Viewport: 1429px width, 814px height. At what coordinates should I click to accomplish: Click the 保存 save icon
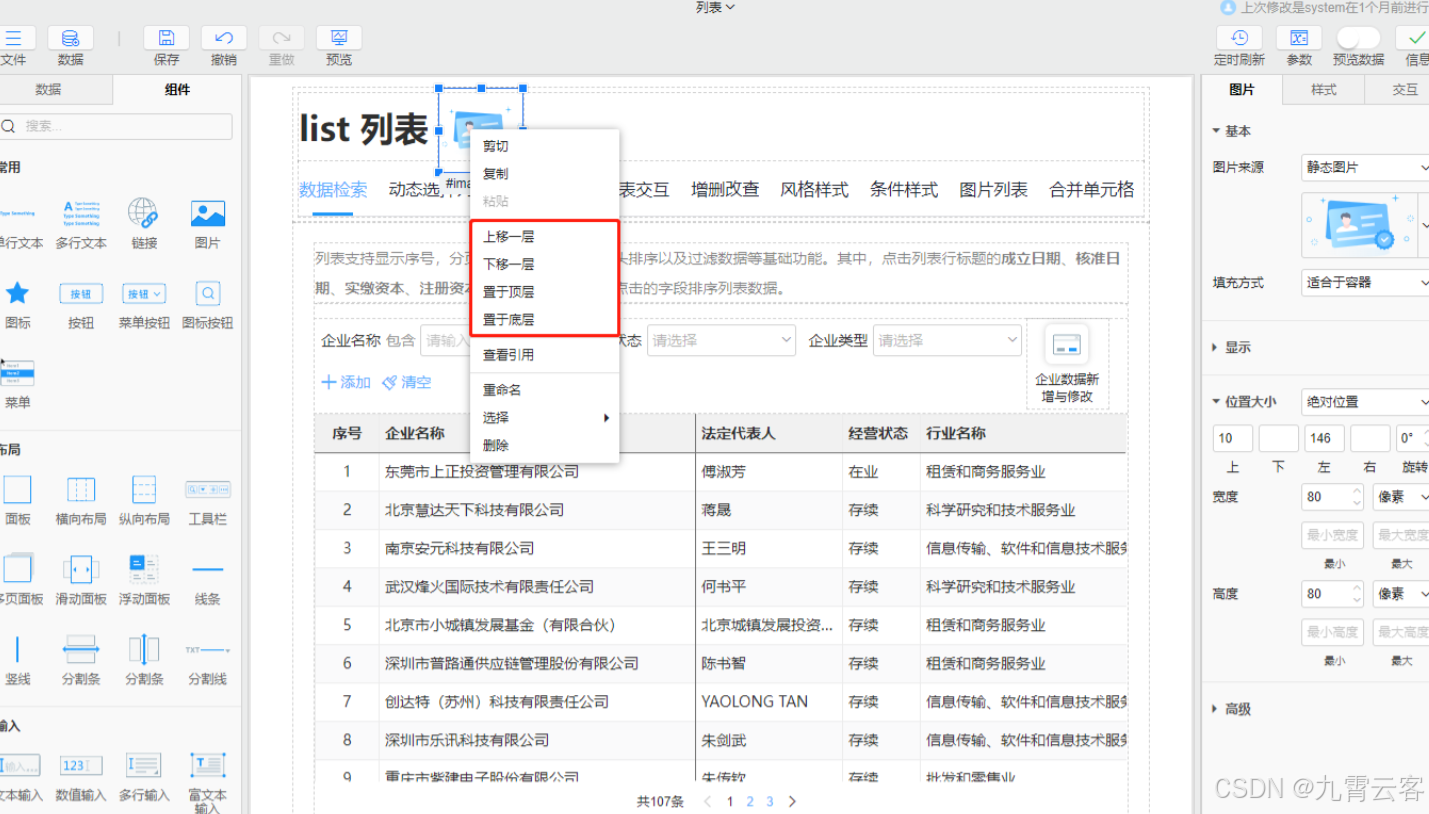point(166,39)
